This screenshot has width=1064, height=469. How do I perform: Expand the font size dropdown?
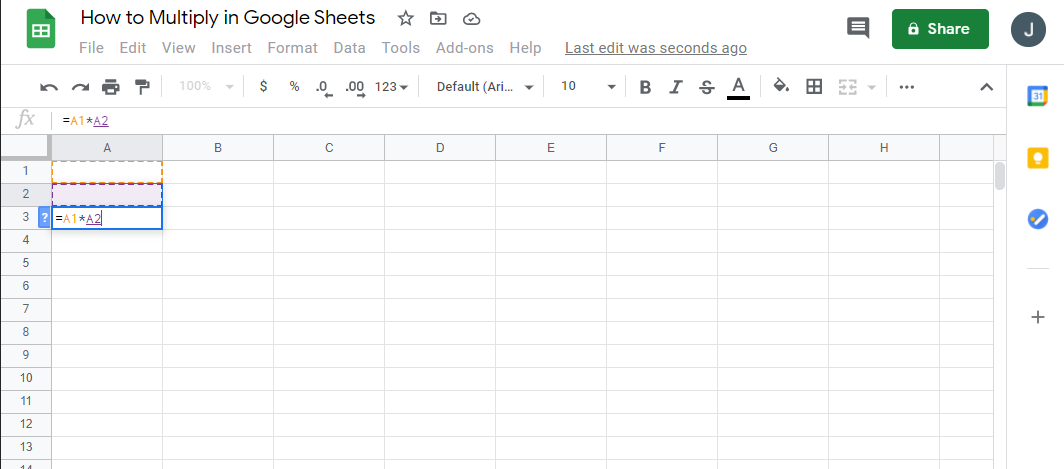(x=588, y=87)
